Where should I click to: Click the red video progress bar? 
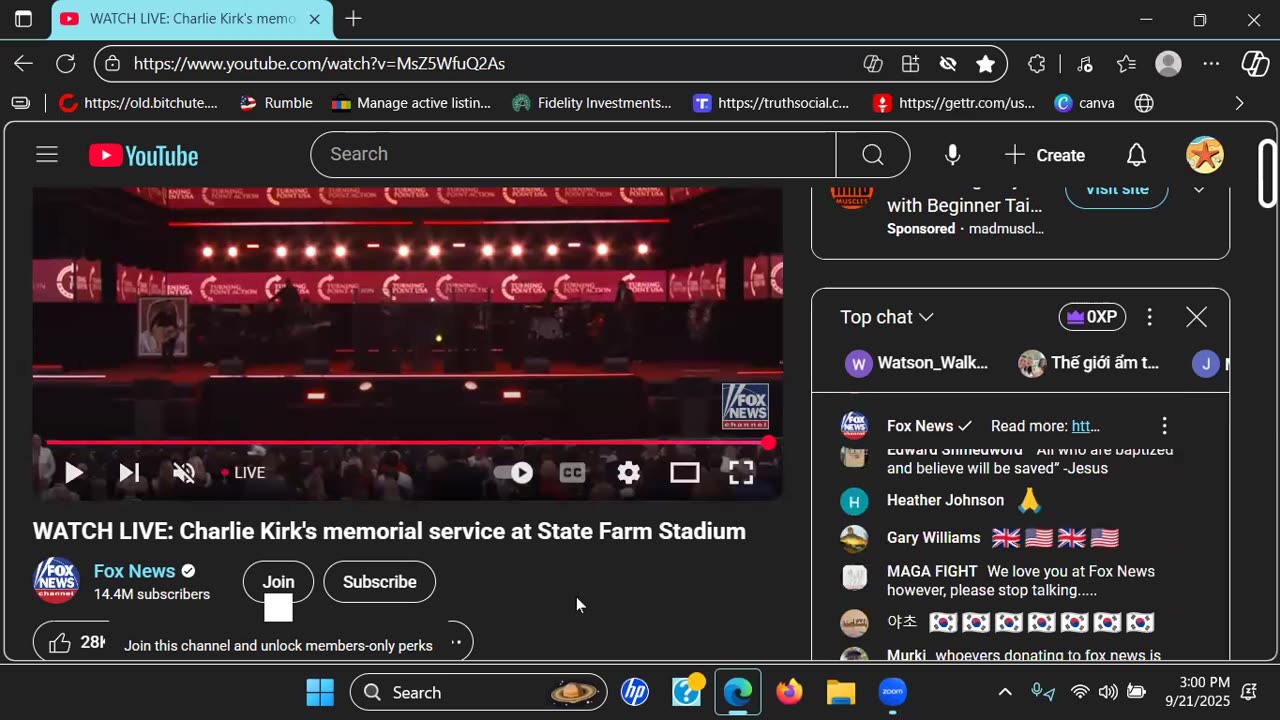pyautogui.click(x=407, y=442)
